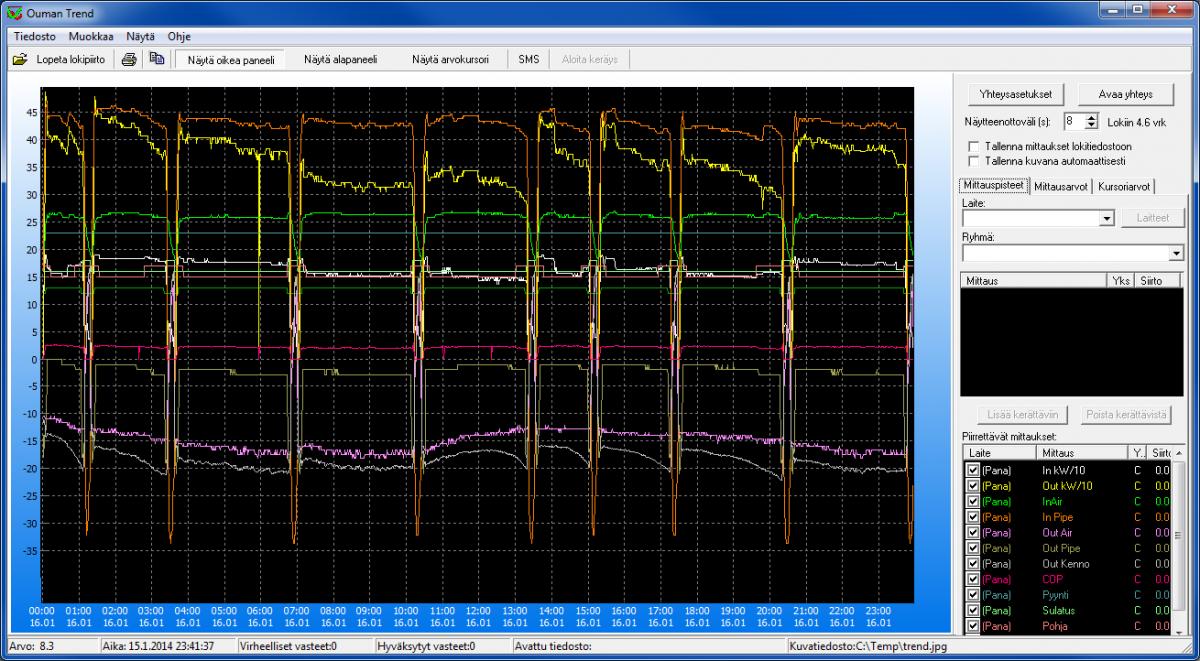Screen dimensions: 1200x661
Task: Increase Näytteenottoväli value with up arrow
Action: click(x=1091, y=117)
